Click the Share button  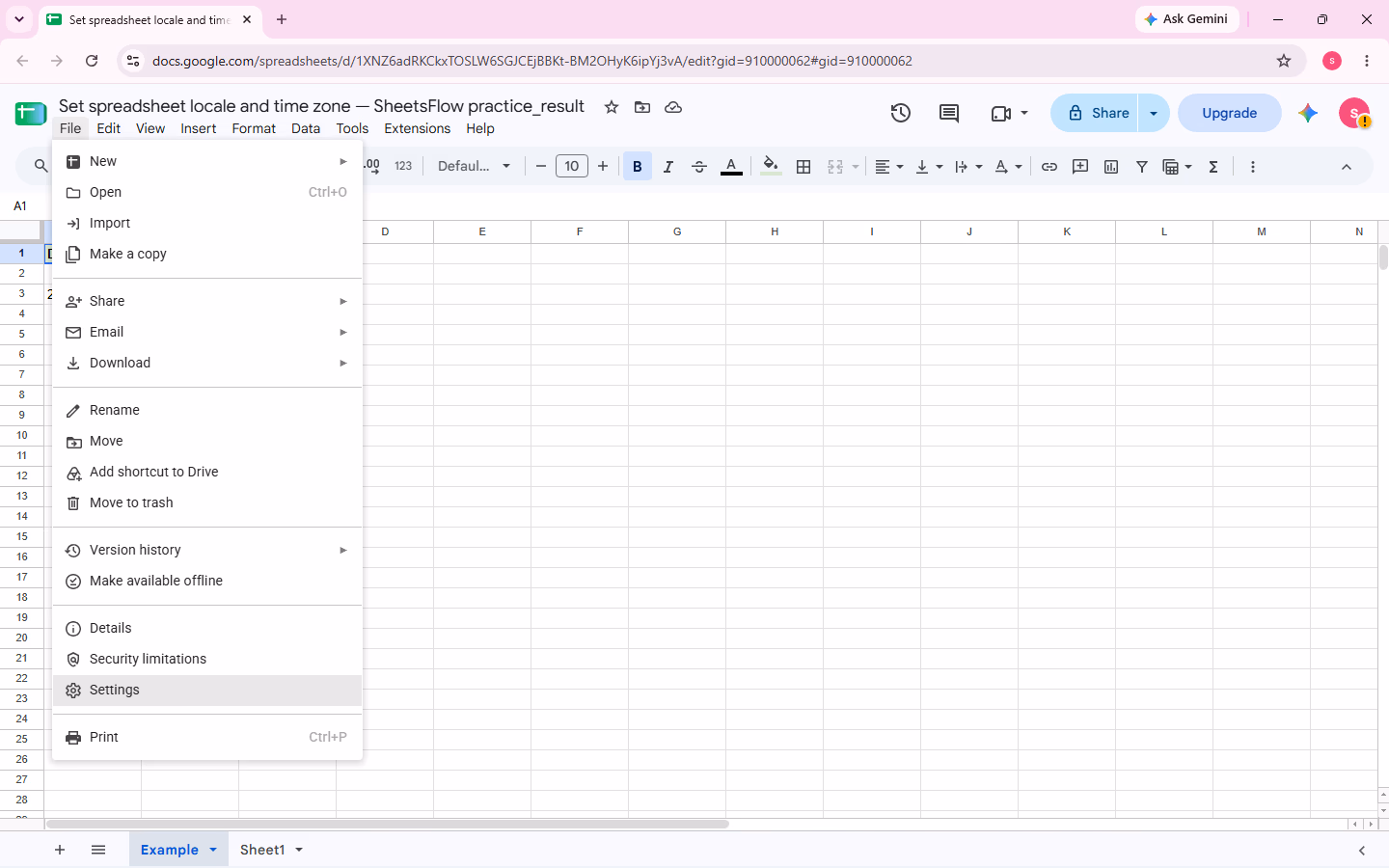[1096, 113]
